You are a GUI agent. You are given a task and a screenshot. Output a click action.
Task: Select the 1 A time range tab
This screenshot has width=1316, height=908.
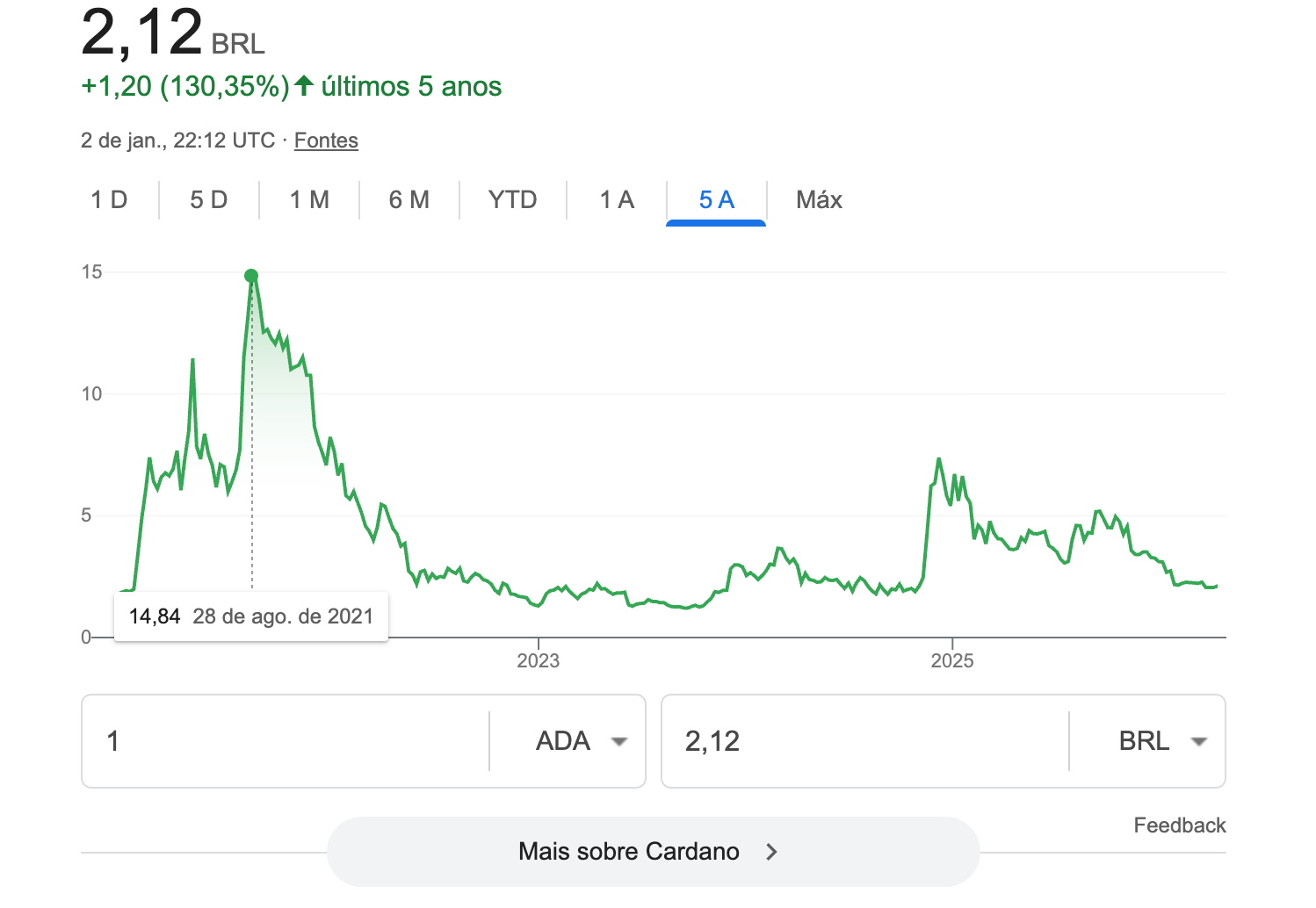[617, 200]
